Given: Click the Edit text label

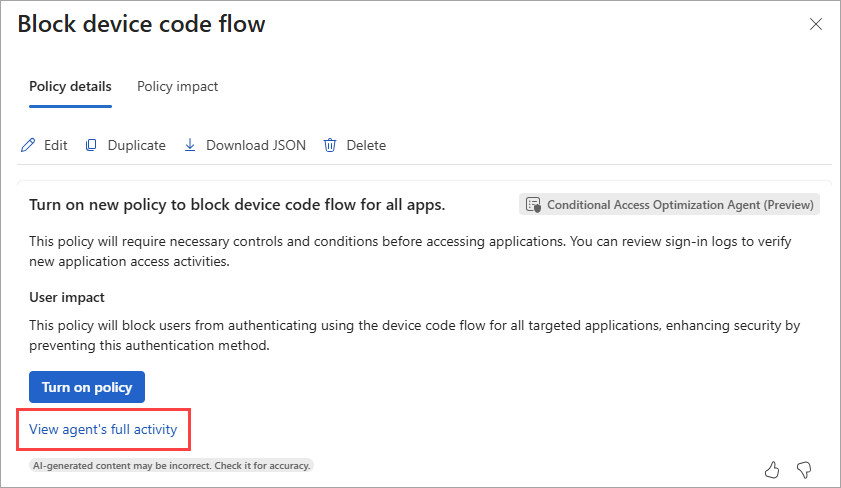Looking at the screenshot, I should (56, 145).
